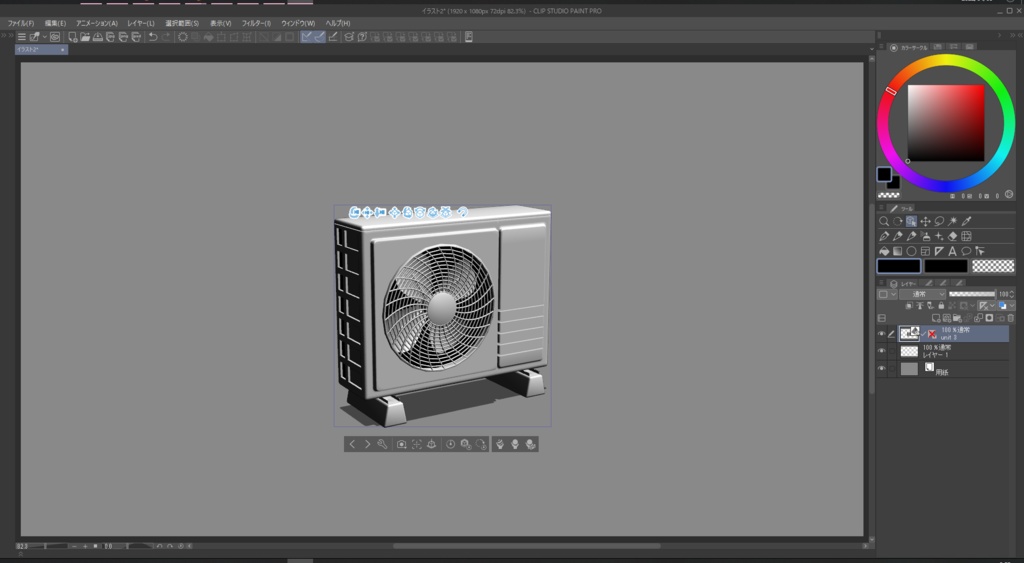1024x563 pixels.
Task: Select next 3D object arrow
Action: point(367,444)
